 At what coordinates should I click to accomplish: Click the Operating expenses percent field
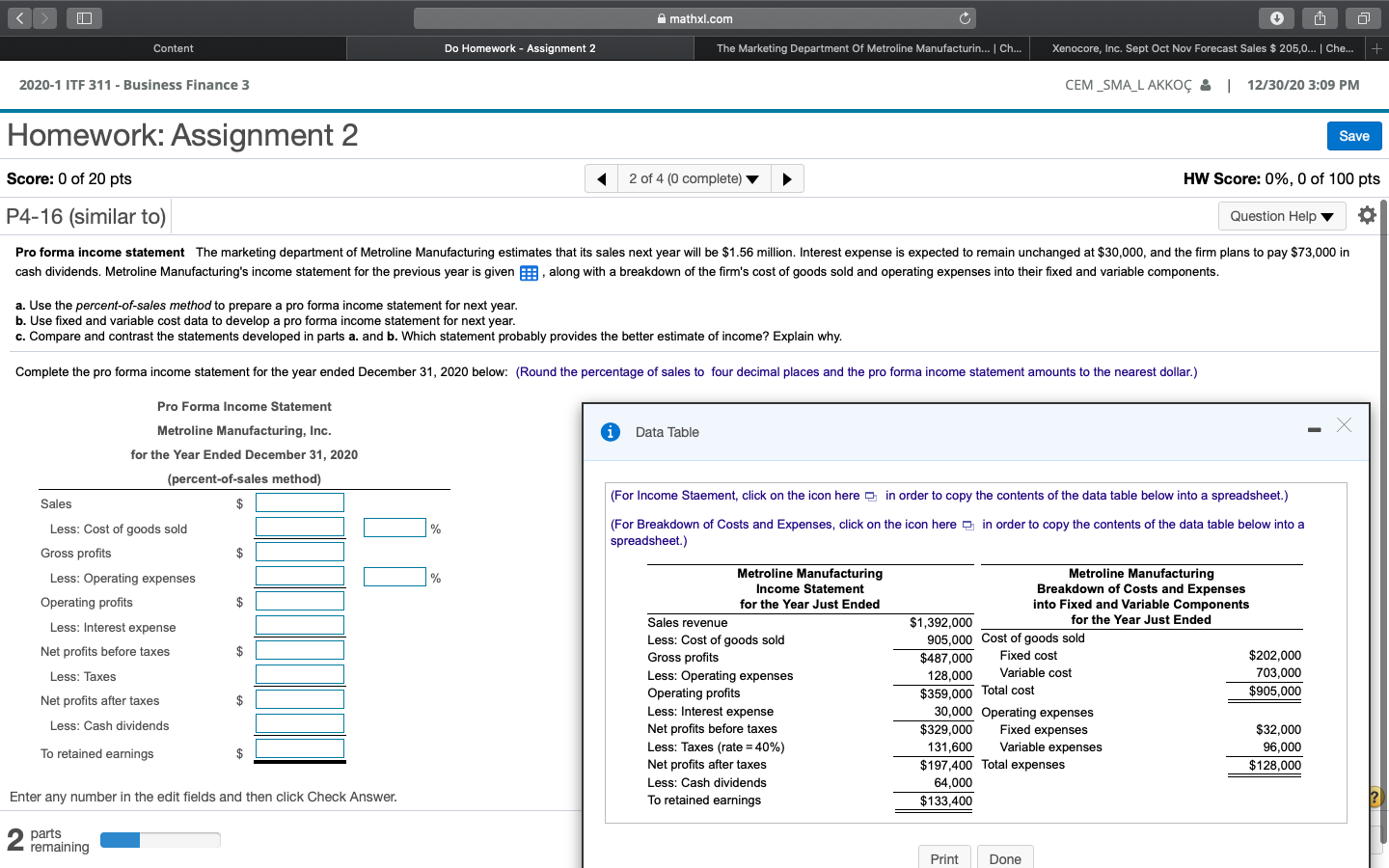tap(395, 577)
